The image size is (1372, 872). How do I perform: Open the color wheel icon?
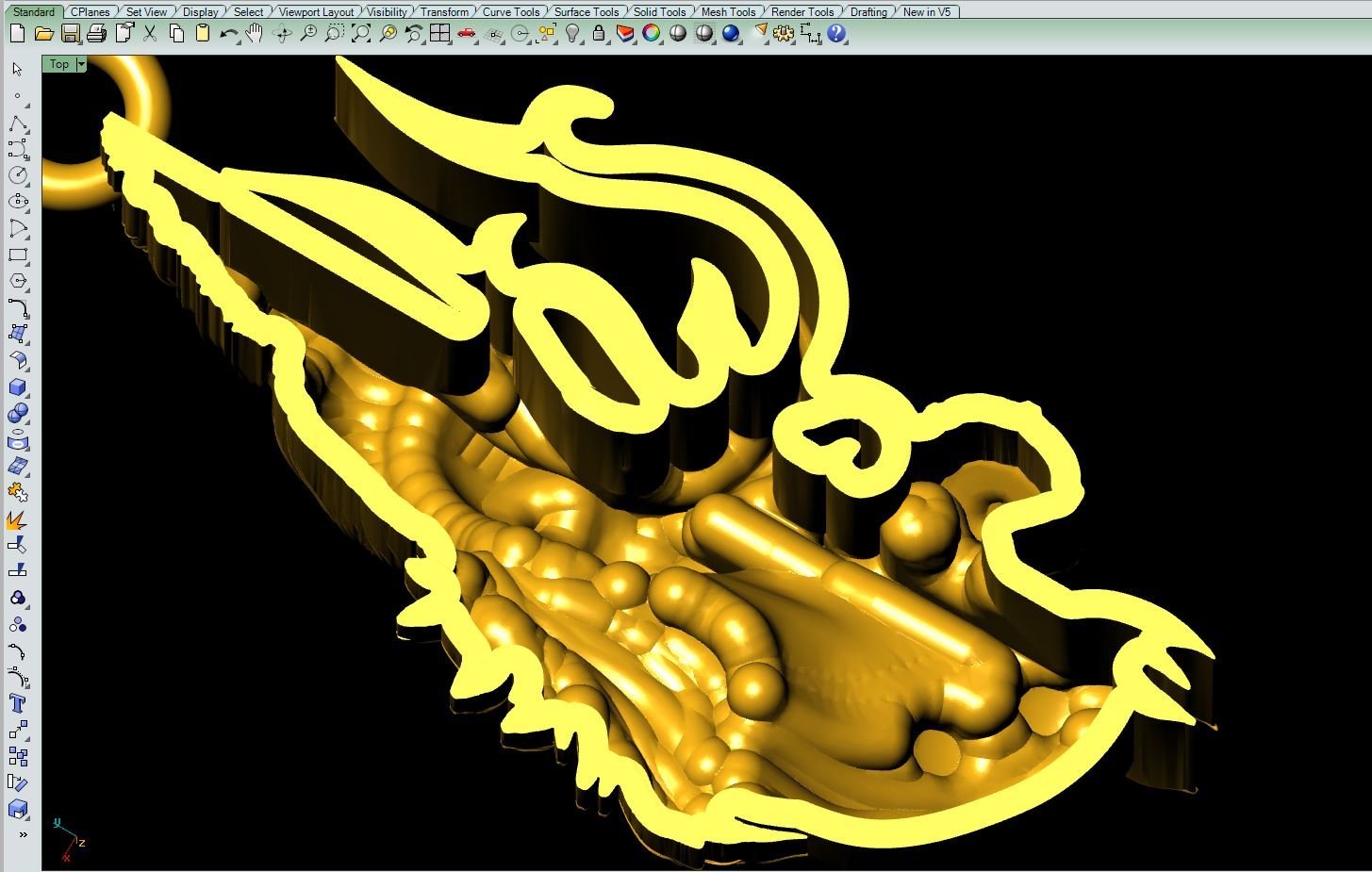pyautogui.click(x=652, y=34)
